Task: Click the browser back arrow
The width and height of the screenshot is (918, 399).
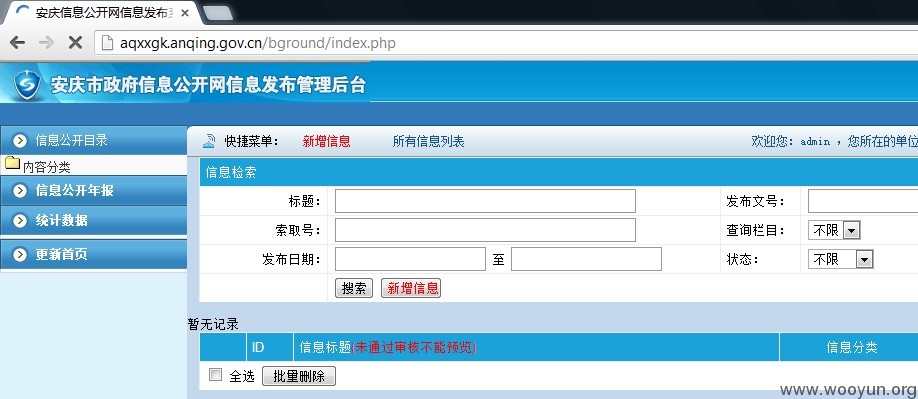Action: tap(18, 42)
